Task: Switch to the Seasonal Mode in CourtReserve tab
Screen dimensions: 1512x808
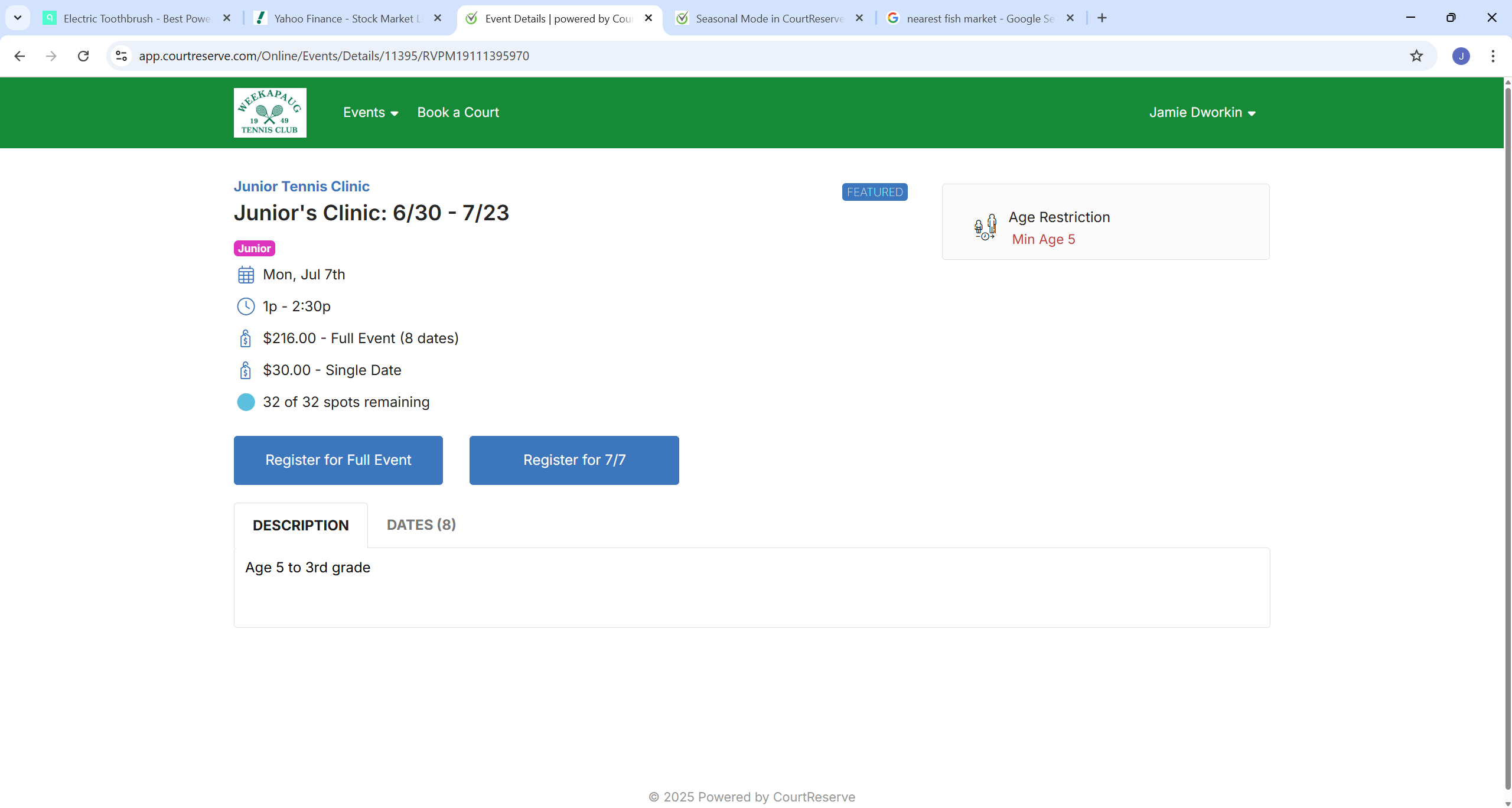Action: (x=770, y=18)
